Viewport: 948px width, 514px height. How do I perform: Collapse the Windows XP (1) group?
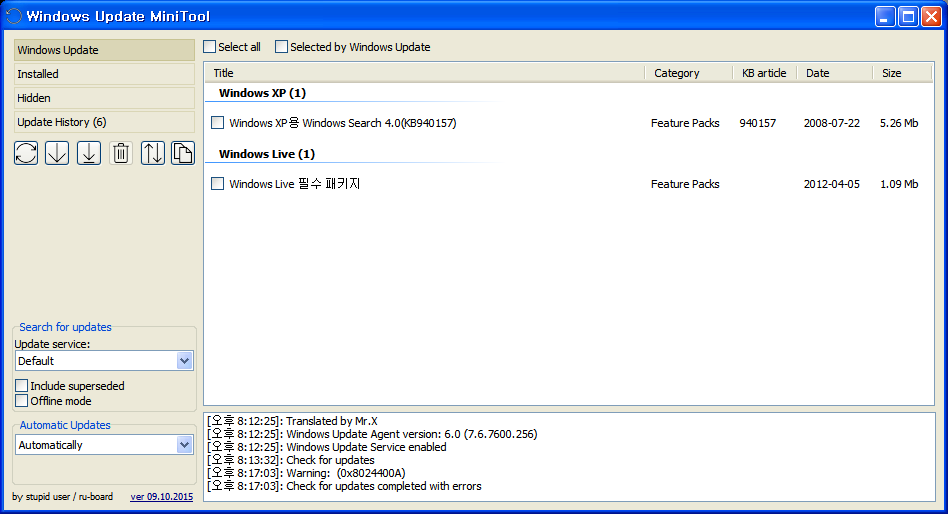[x=262, y=93]
